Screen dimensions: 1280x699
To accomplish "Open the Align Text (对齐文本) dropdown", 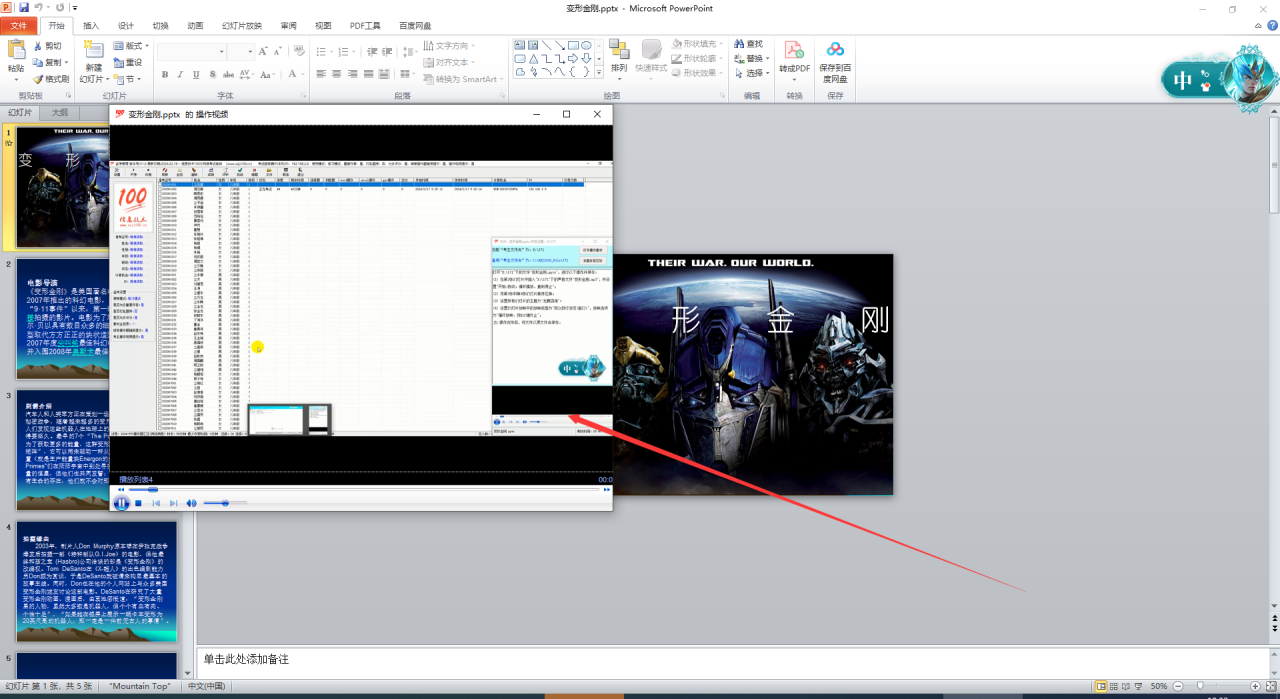I will pos(449,62).
